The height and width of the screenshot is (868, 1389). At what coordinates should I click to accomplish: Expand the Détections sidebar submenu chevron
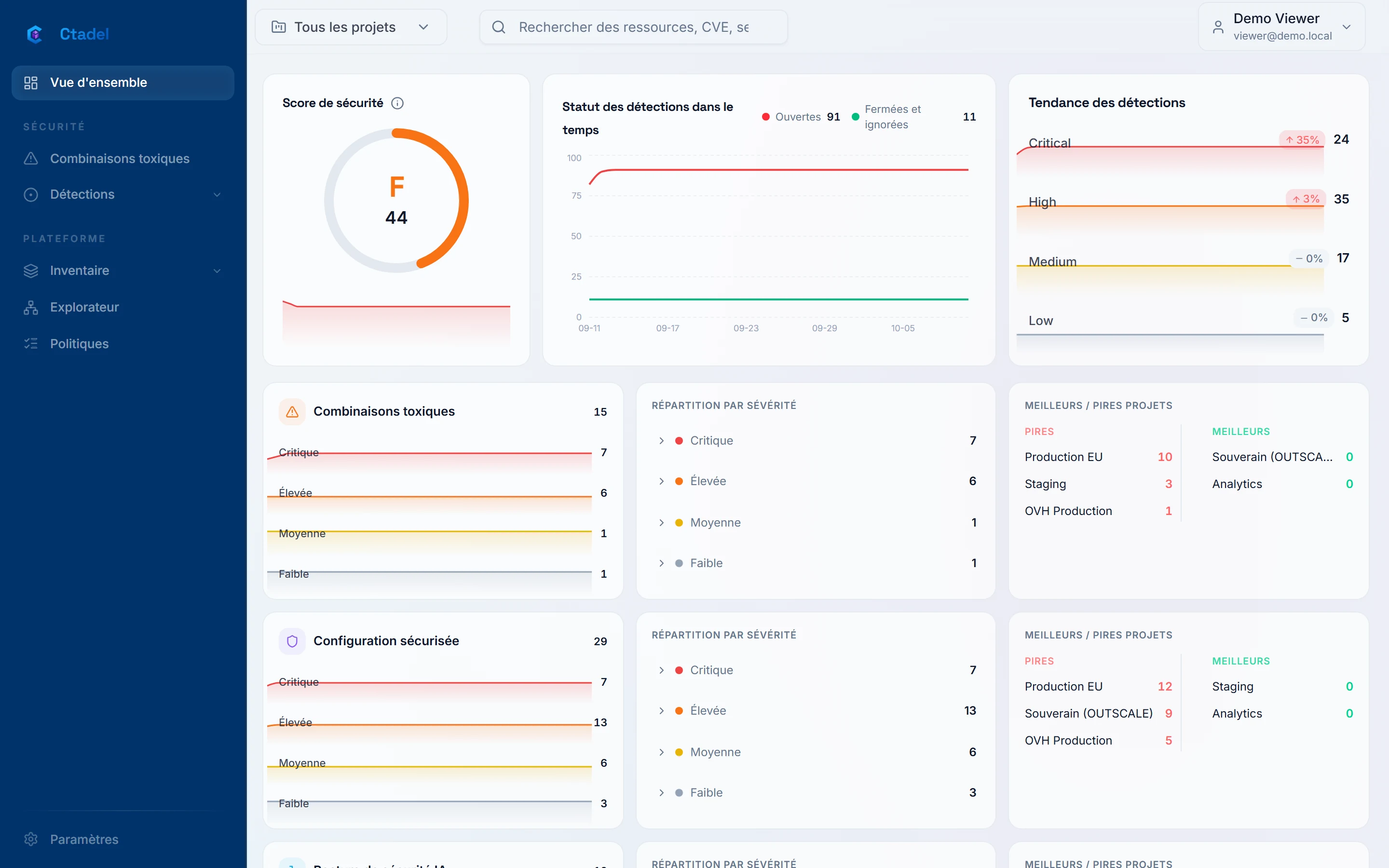coord(217,195)
